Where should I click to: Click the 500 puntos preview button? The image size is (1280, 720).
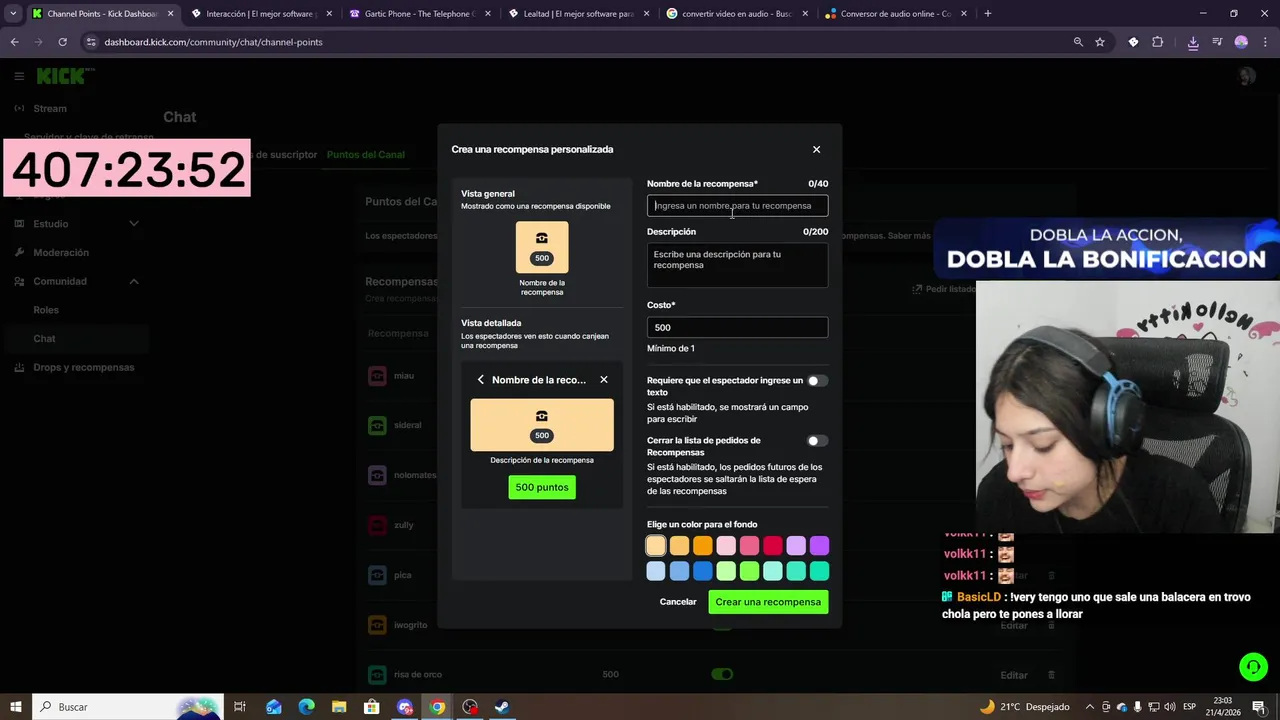click(x=542, y=487)
